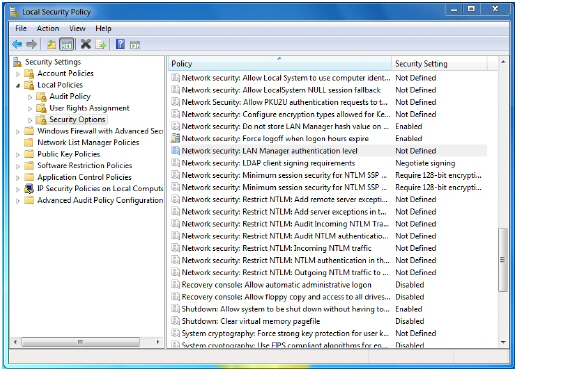Click the Security Settings root node icon
This screenshot has height=380, width=576.
pyautogui.click(x=17, y=62)
